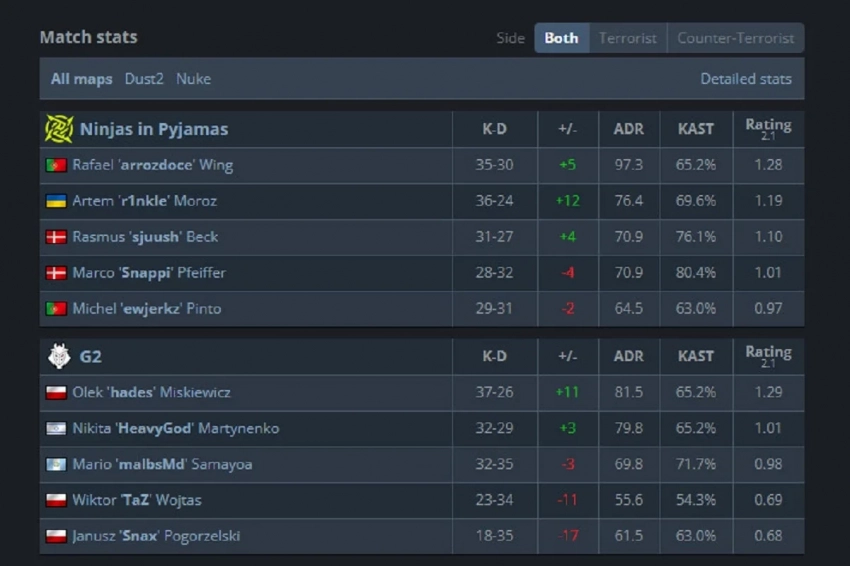Switch side filter to Terrorist

click(x=627, y=38)
